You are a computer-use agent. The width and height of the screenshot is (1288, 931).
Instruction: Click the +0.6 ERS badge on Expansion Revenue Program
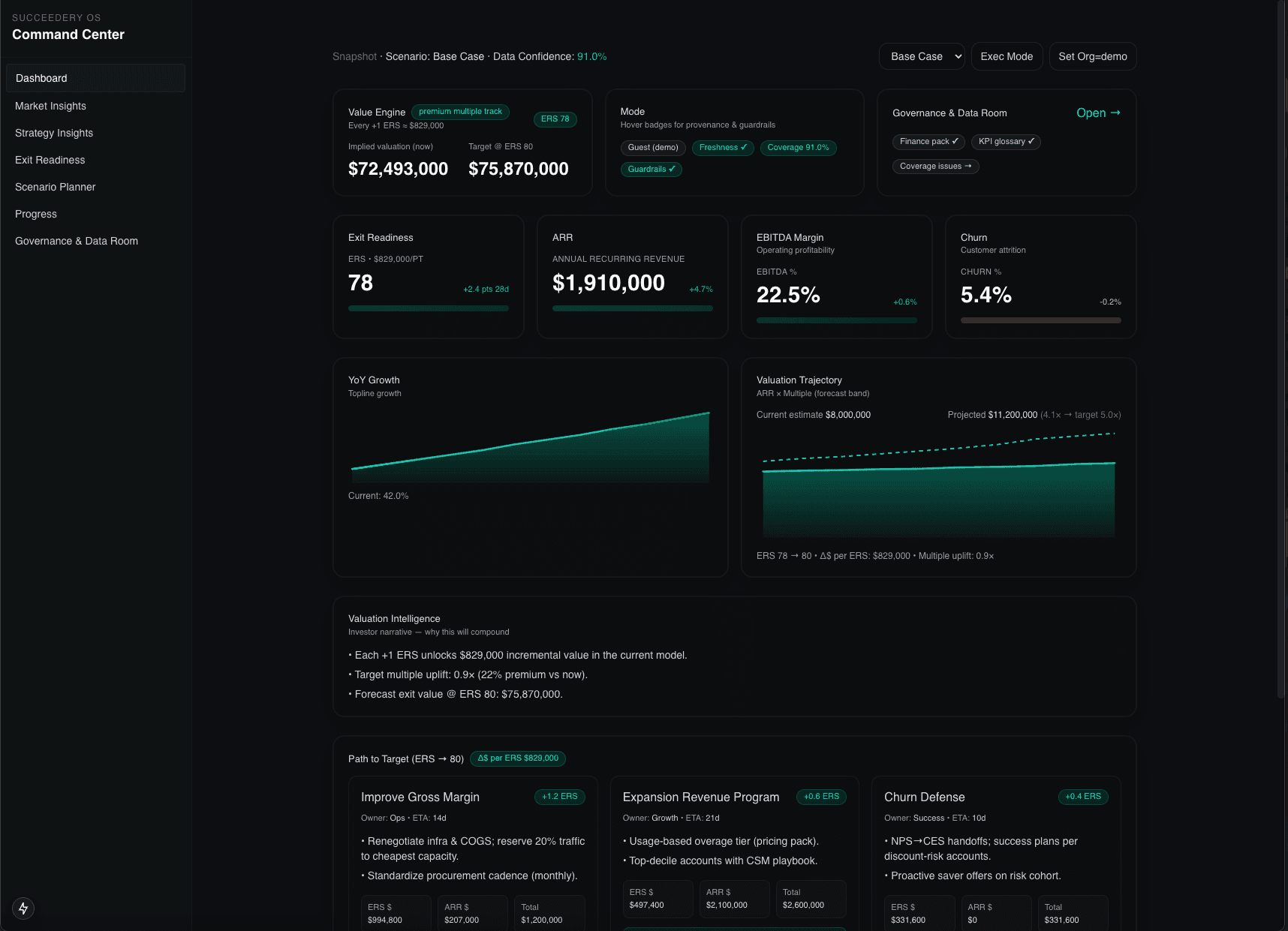coord(821,797)
